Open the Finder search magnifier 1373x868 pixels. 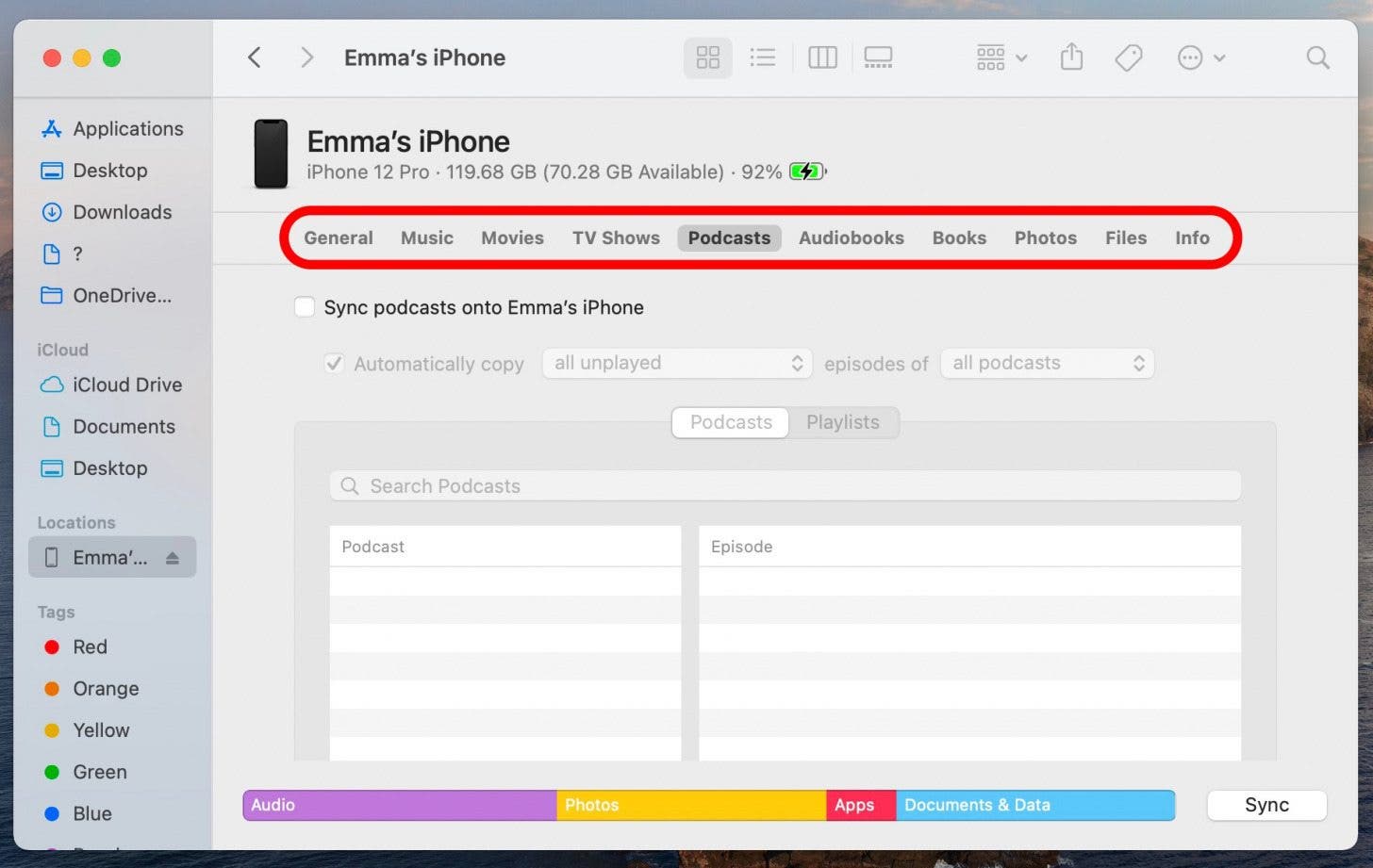coord(1317,57)
